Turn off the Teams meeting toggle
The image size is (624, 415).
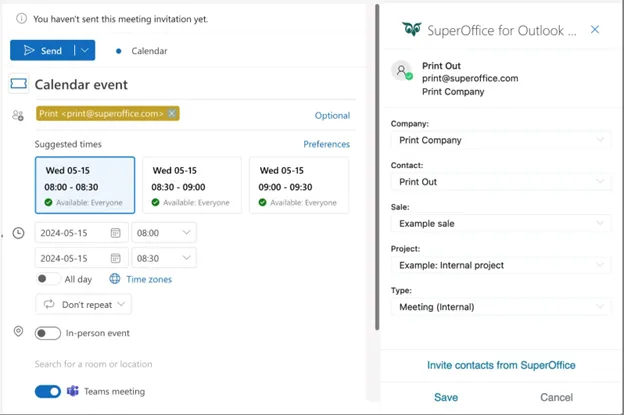click(x=47, y=391)
